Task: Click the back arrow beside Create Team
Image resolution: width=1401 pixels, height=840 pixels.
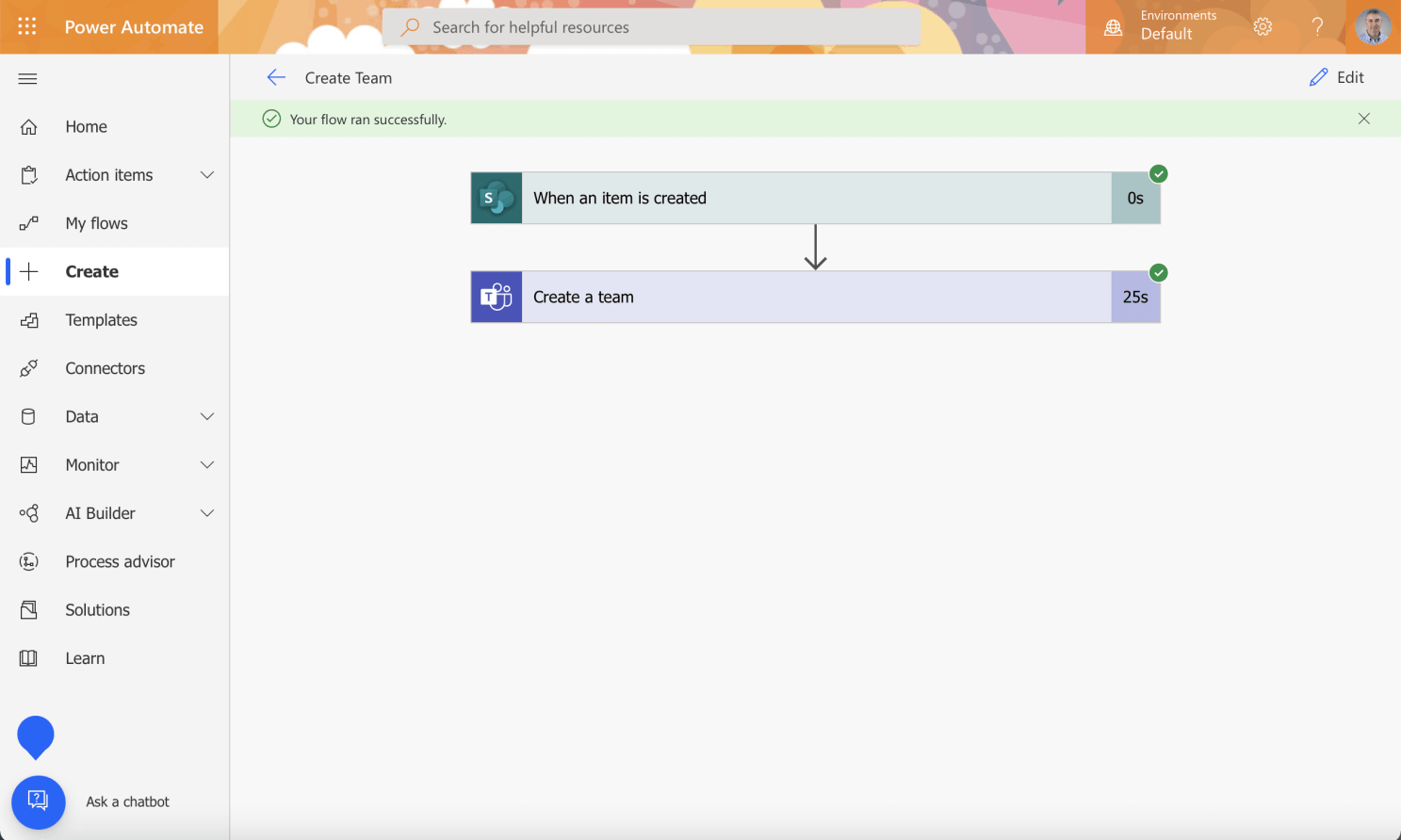Action: pyautogui.click(x=276, y=78)
